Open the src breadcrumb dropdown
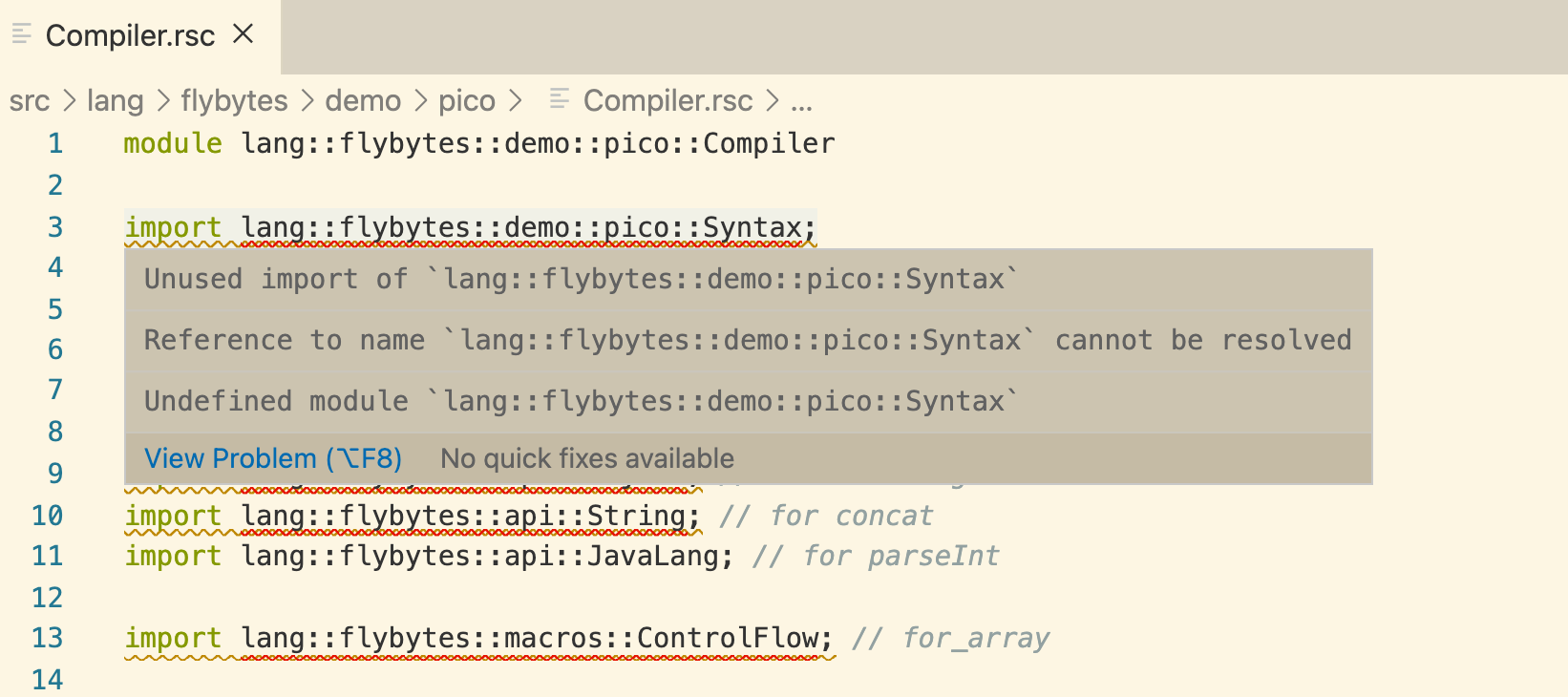The height and width of the screenshot is (697, 1568). [x=30, y=100]
